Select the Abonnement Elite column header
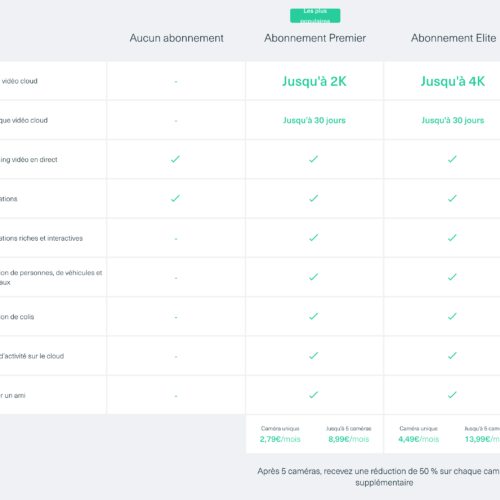500x500 pixels. pos(453,38)
